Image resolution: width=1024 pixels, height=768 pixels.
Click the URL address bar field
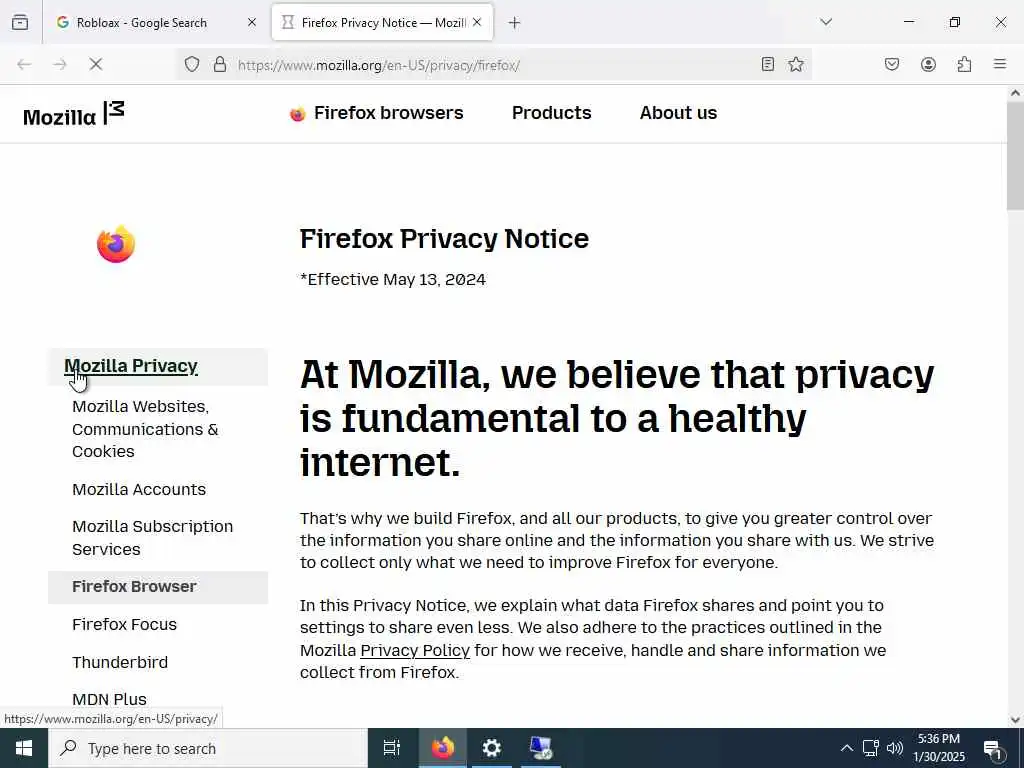click(480, 65)
